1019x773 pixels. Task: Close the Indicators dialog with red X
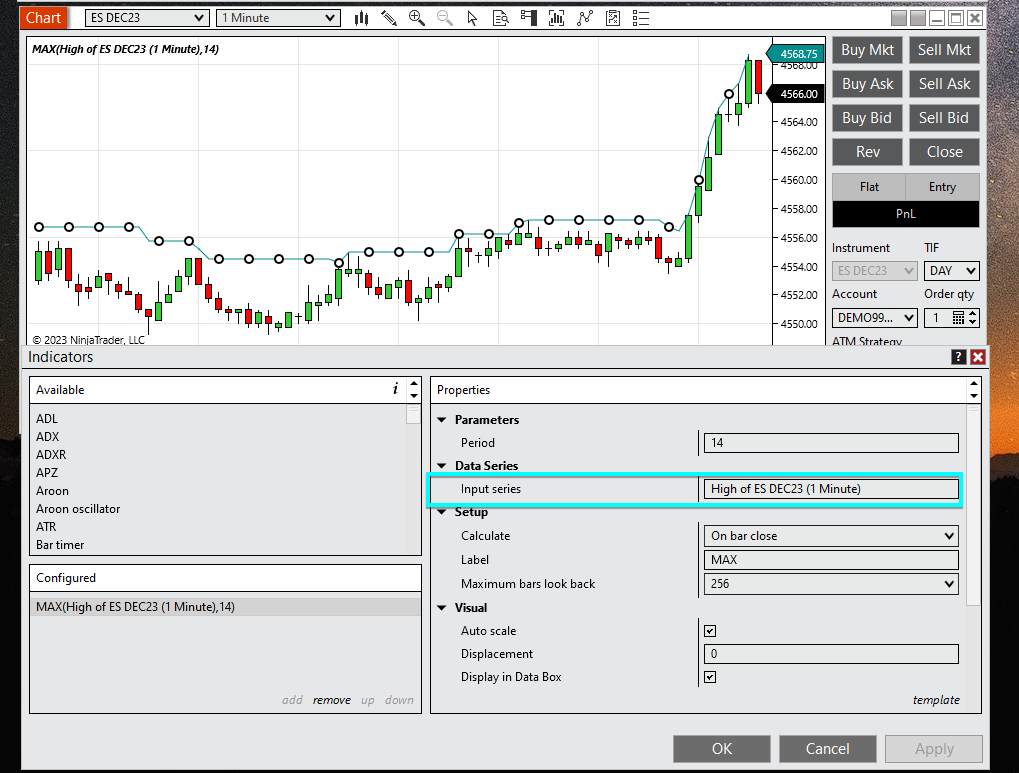tap(977, 356)
